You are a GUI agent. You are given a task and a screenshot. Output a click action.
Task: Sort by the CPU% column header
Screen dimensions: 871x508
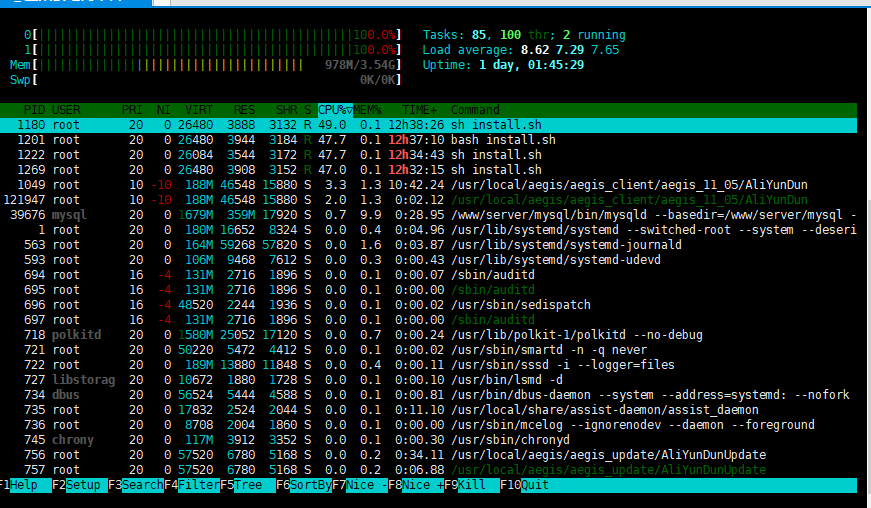(x=336, y=110)
